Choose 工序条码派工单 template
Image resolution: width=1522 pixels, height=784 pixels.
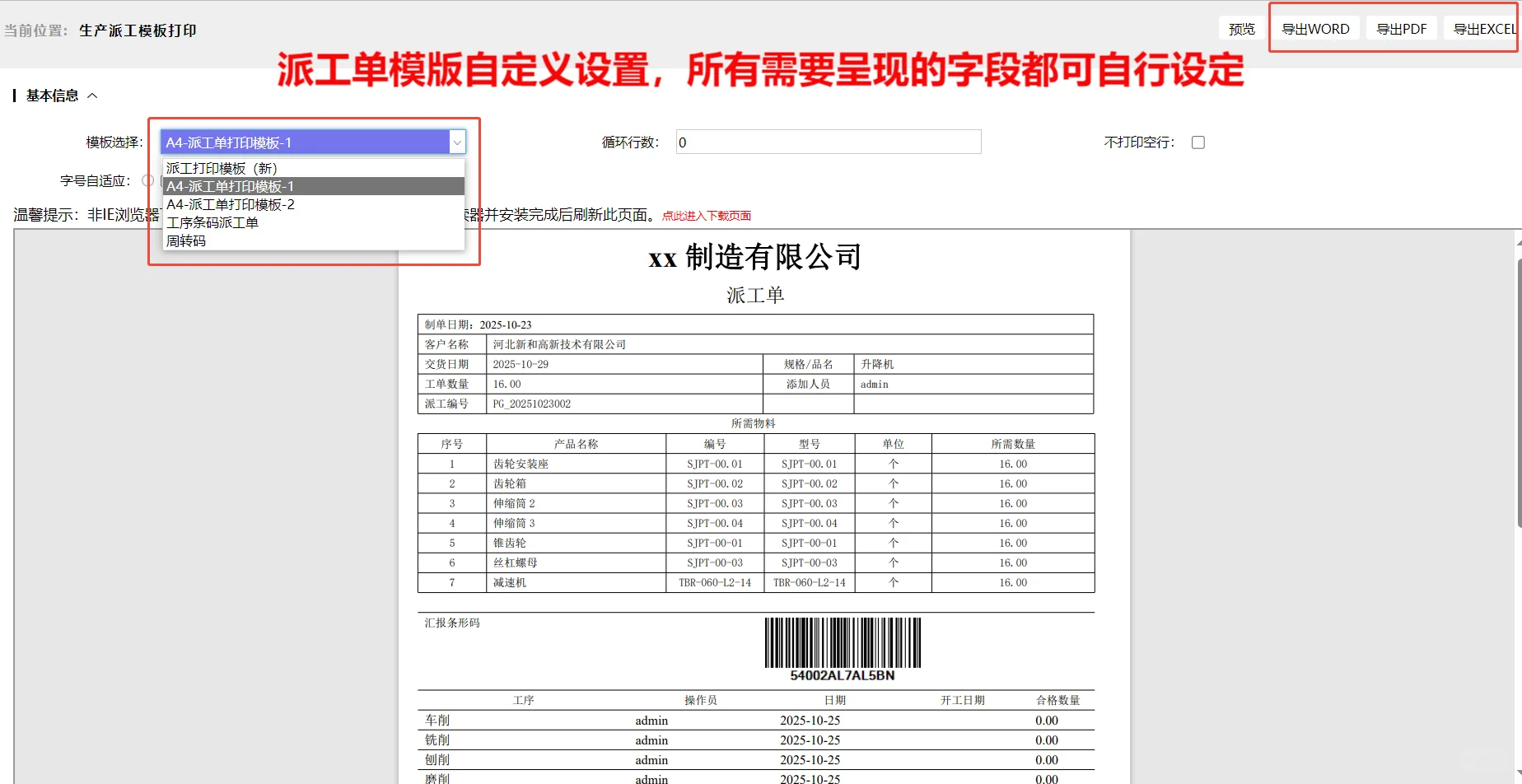coord(213,222)
